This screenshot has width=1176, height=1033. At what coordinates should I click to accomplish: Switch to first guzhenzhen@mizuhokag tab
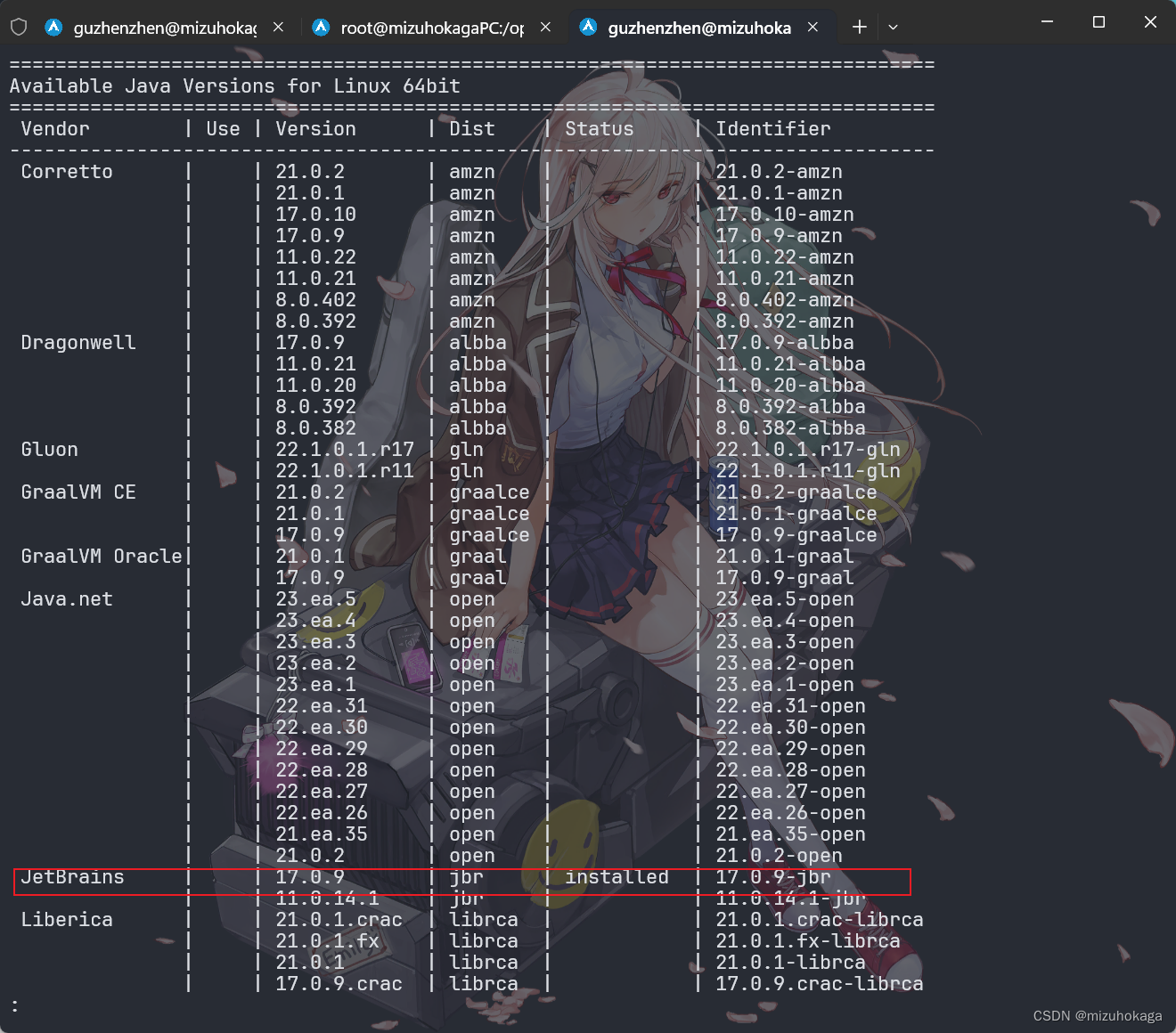coord(167,27)
